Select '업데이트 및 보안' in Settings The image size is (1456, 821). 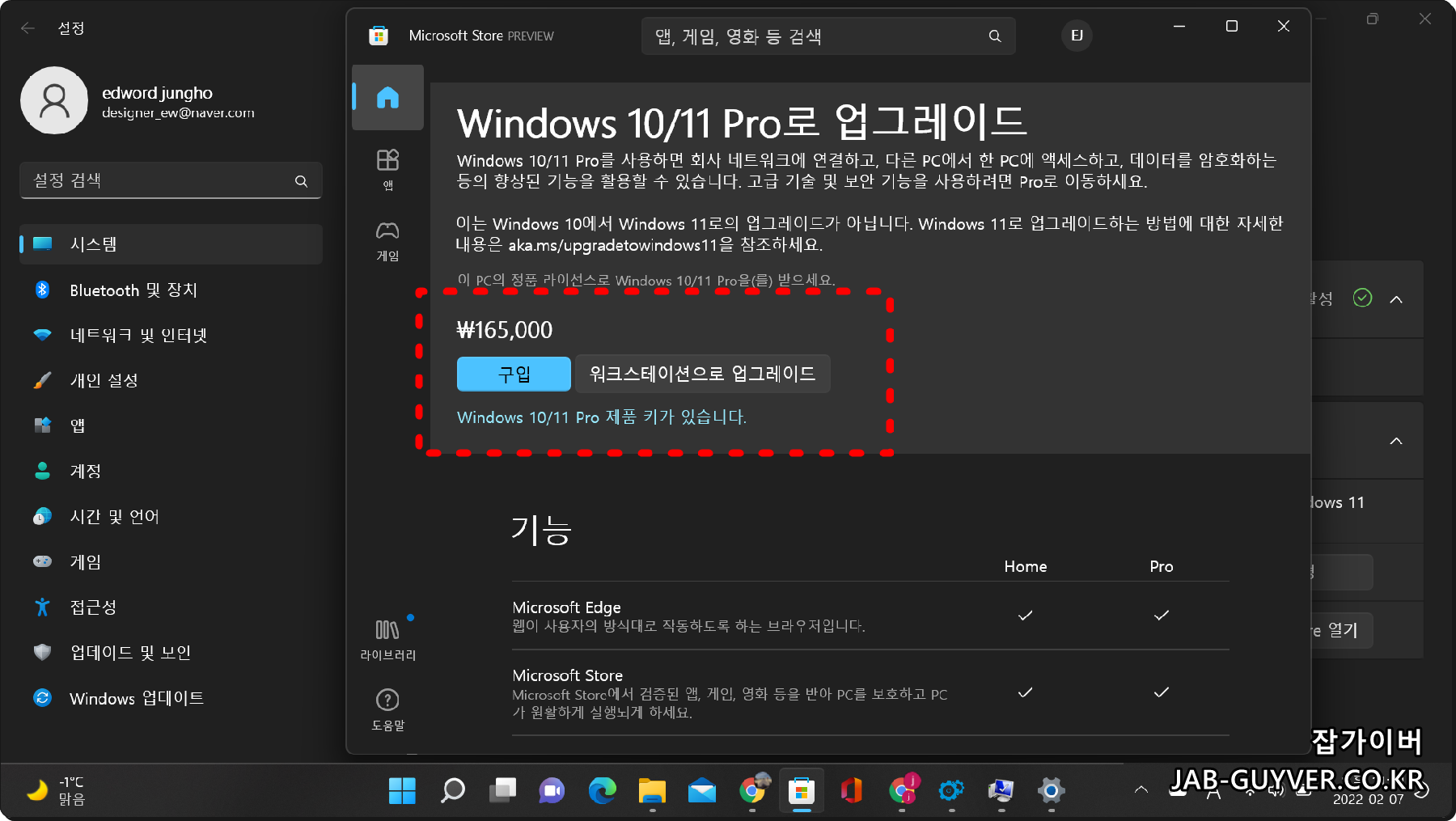(171, 652)
